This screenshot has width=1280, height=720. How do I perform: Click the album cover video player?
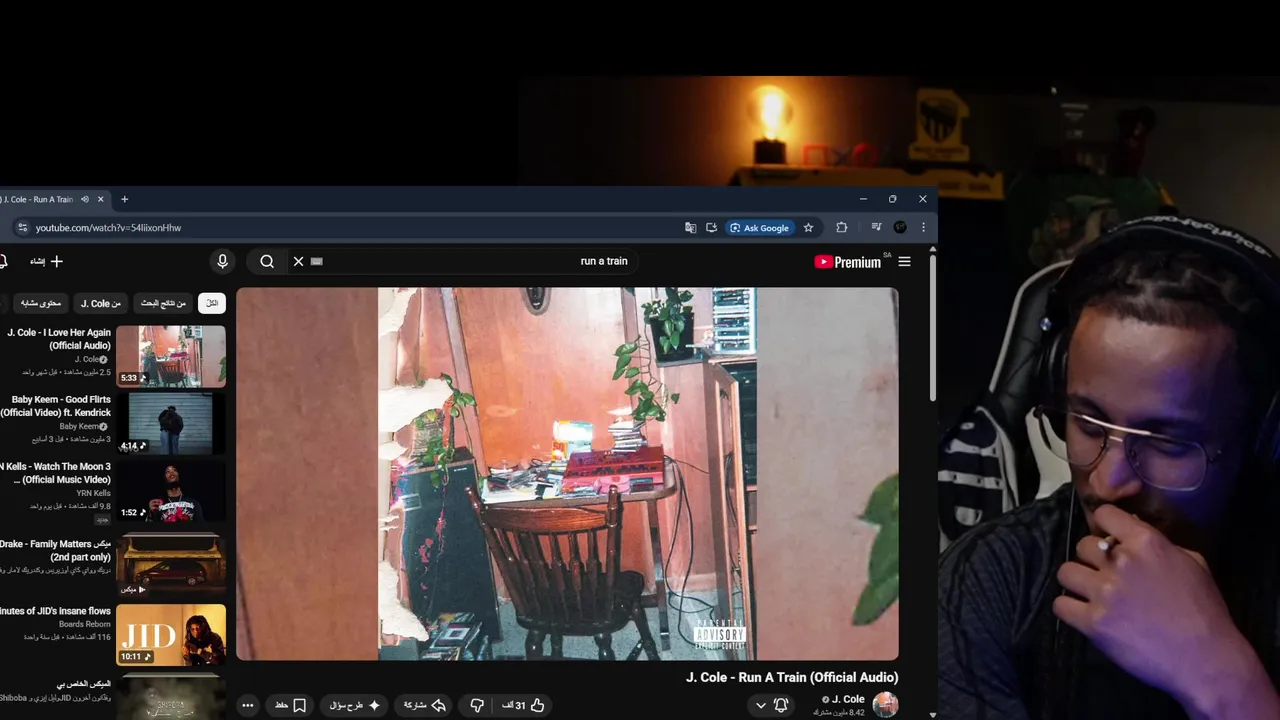pos(567,474)
